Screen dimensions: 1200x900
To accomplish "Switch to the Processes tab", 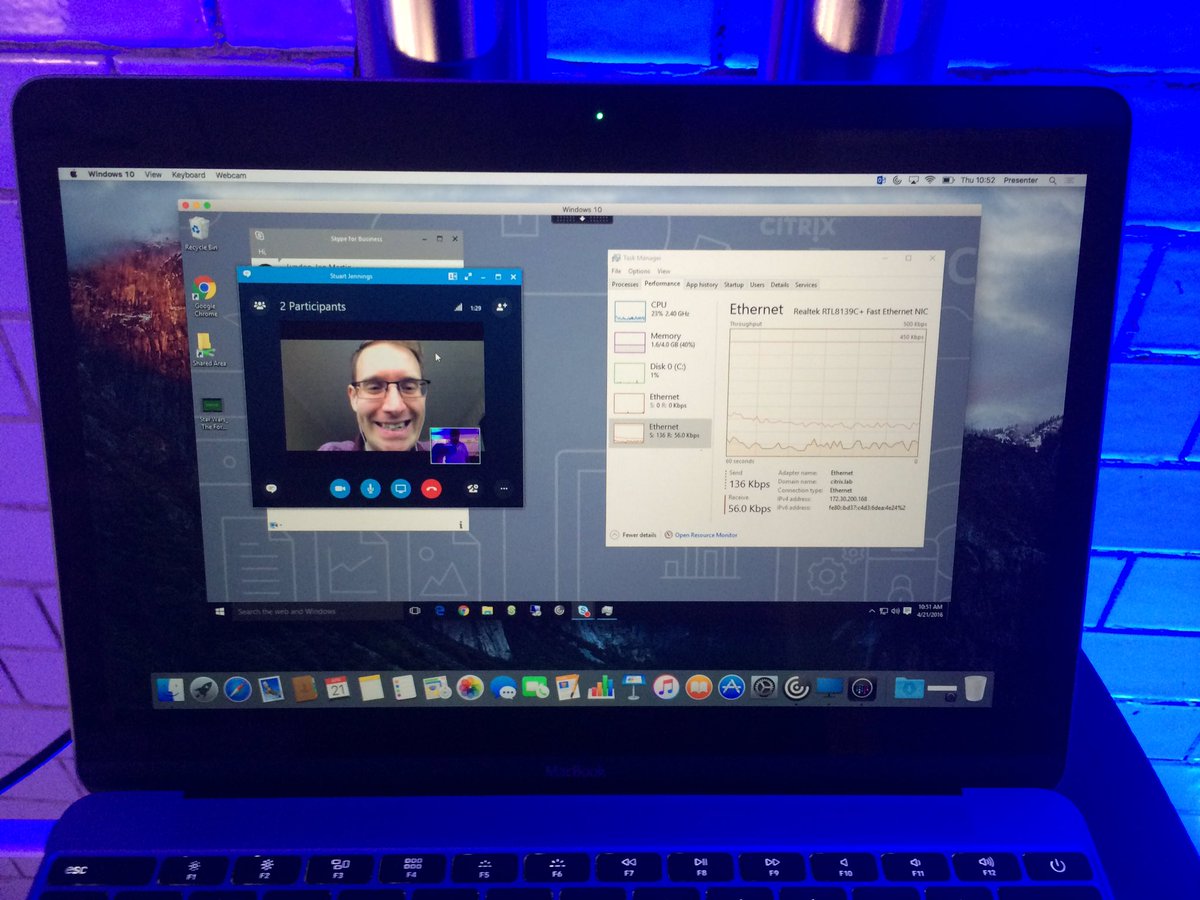I will point(624,284).
